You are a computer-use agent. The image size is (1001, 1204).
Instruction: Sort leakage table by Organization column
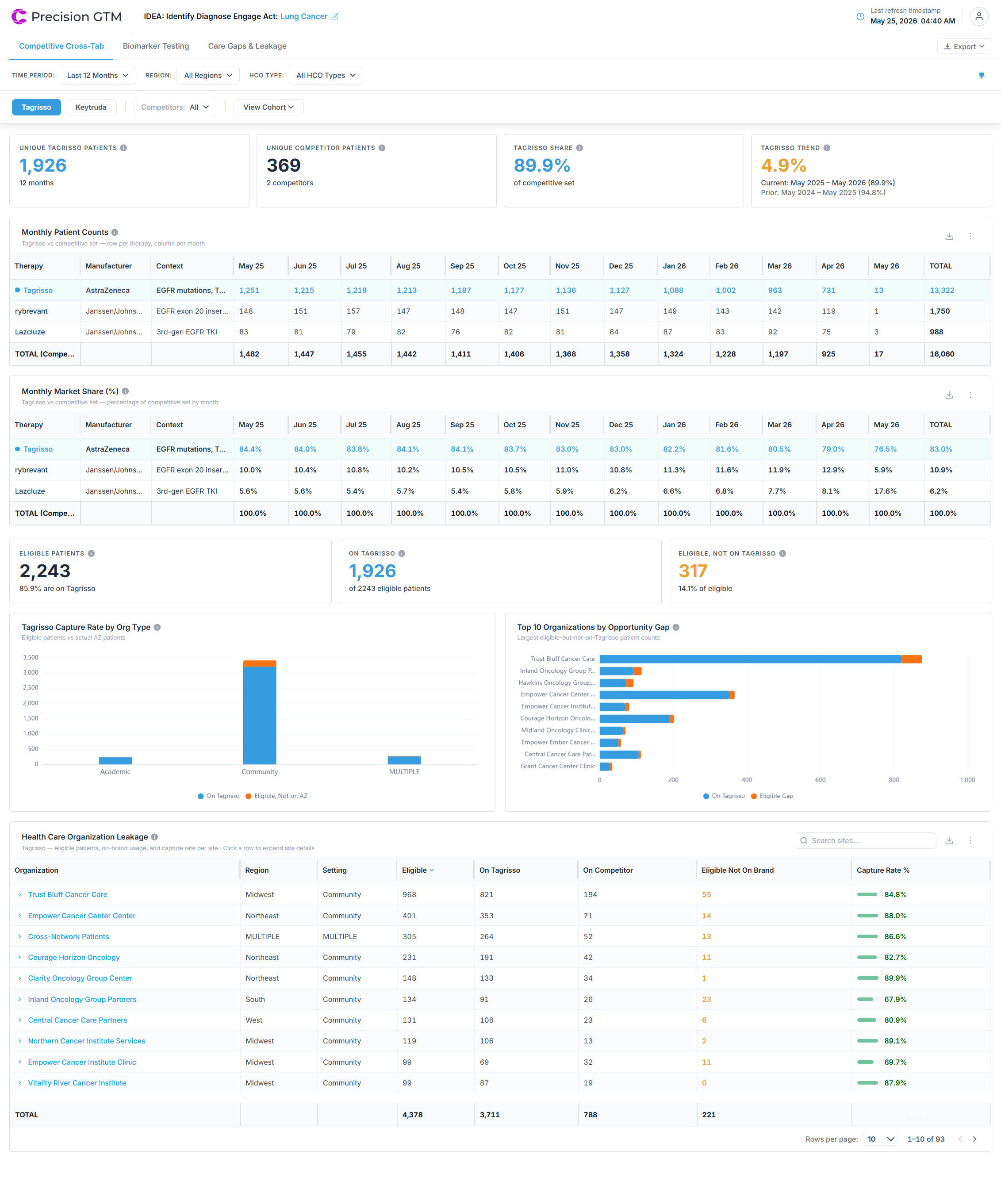tap(37, 870)
